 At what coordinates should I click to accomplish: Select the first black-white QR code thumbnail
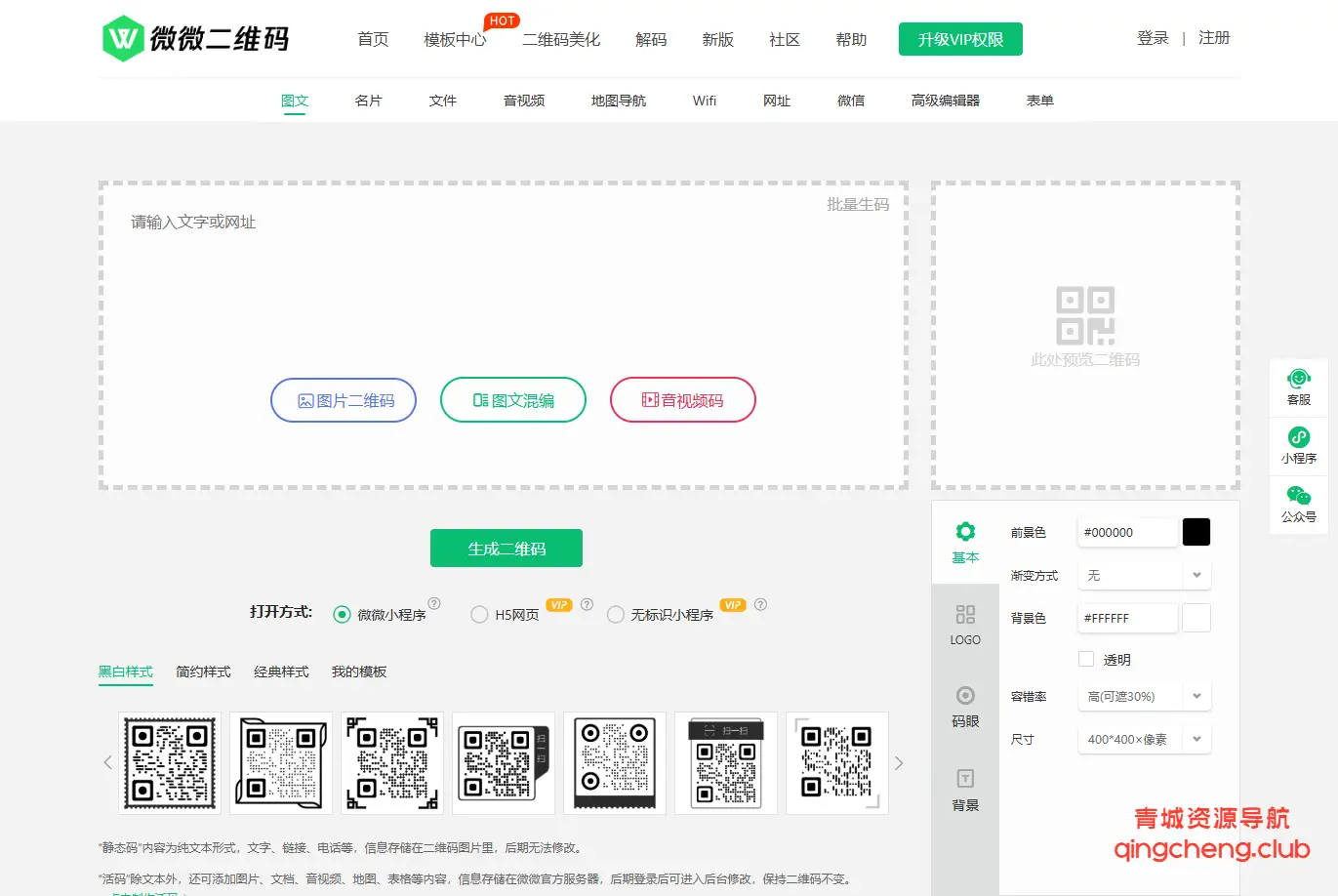(169, 762)
